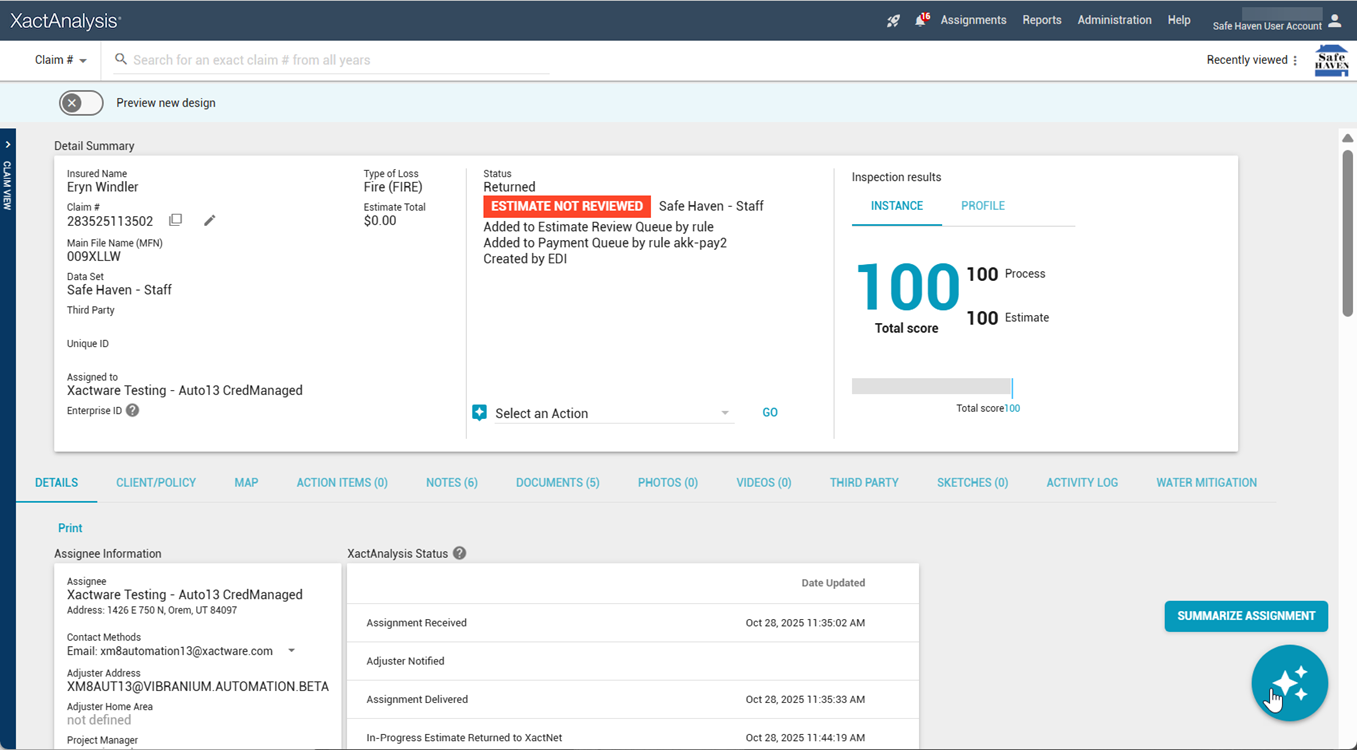
Task: Click the XactAnalysis logo
Action: pos(66,20)
